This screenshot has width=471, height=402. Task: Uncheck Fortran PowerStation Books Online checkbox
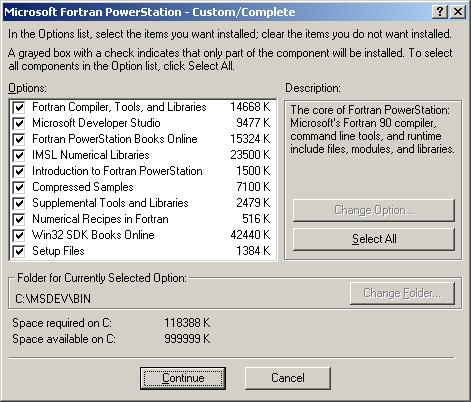tap(19, 139)
